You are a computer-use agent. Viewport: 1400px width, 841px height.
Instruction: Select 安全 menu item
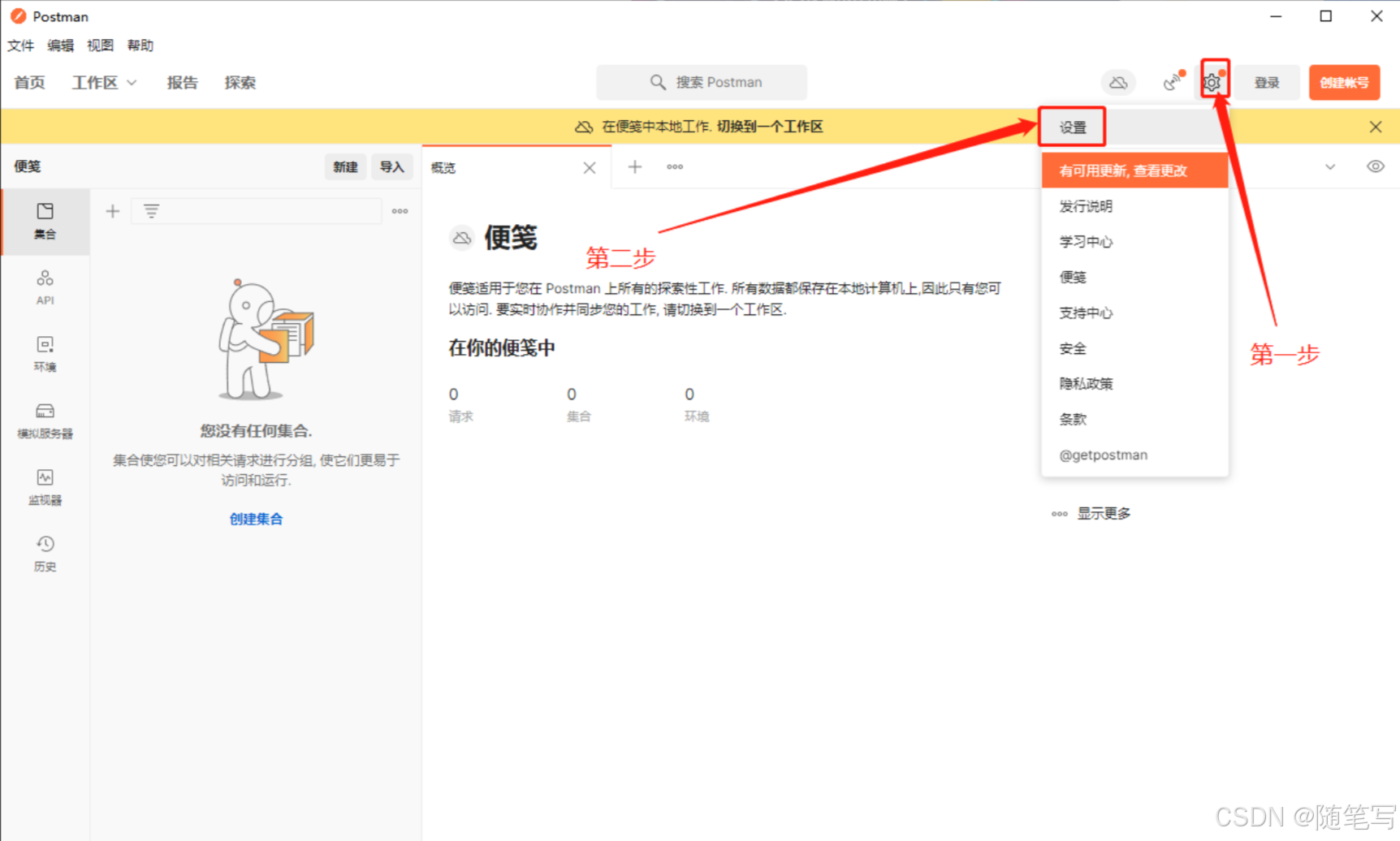click(1134, 348)
